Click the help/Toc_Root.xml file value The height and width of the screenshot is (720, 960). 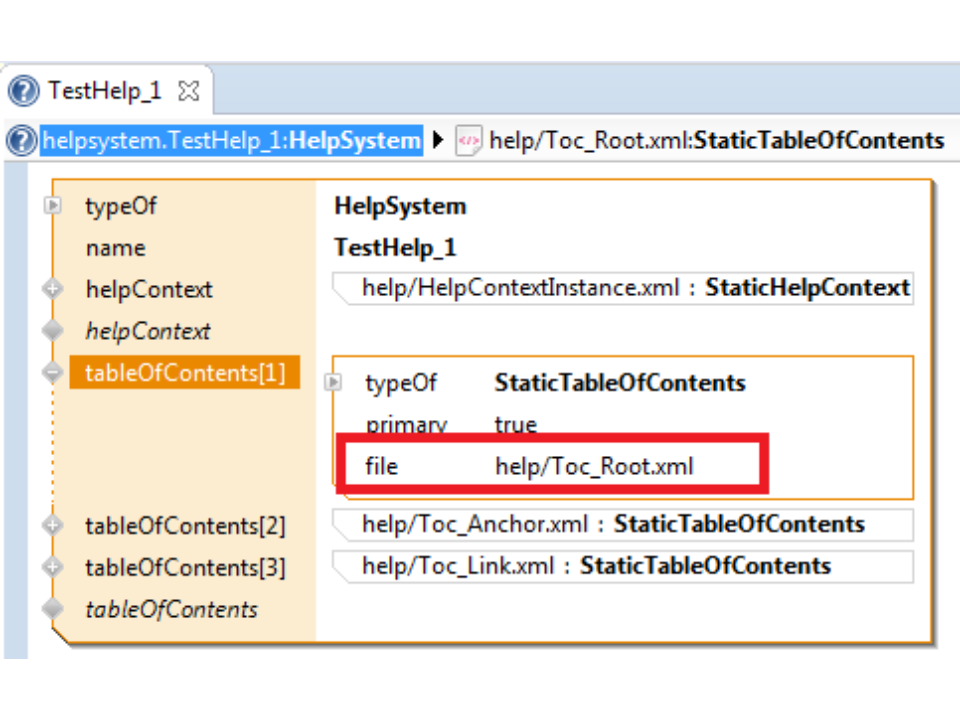pyautogui.click(x=594, y=466)
